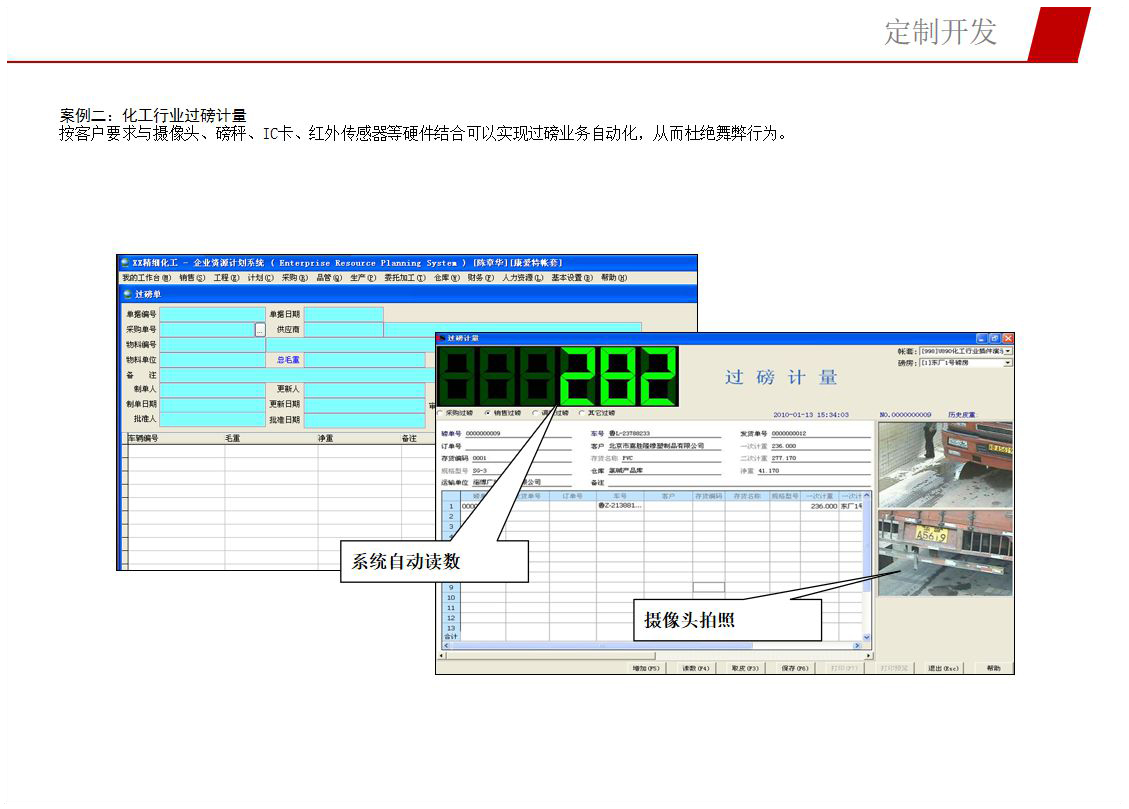The width and height of the screenshot is (1129, 809).
Task: Select the 采购过磅 radio option
Action: (x=441, y=412)
